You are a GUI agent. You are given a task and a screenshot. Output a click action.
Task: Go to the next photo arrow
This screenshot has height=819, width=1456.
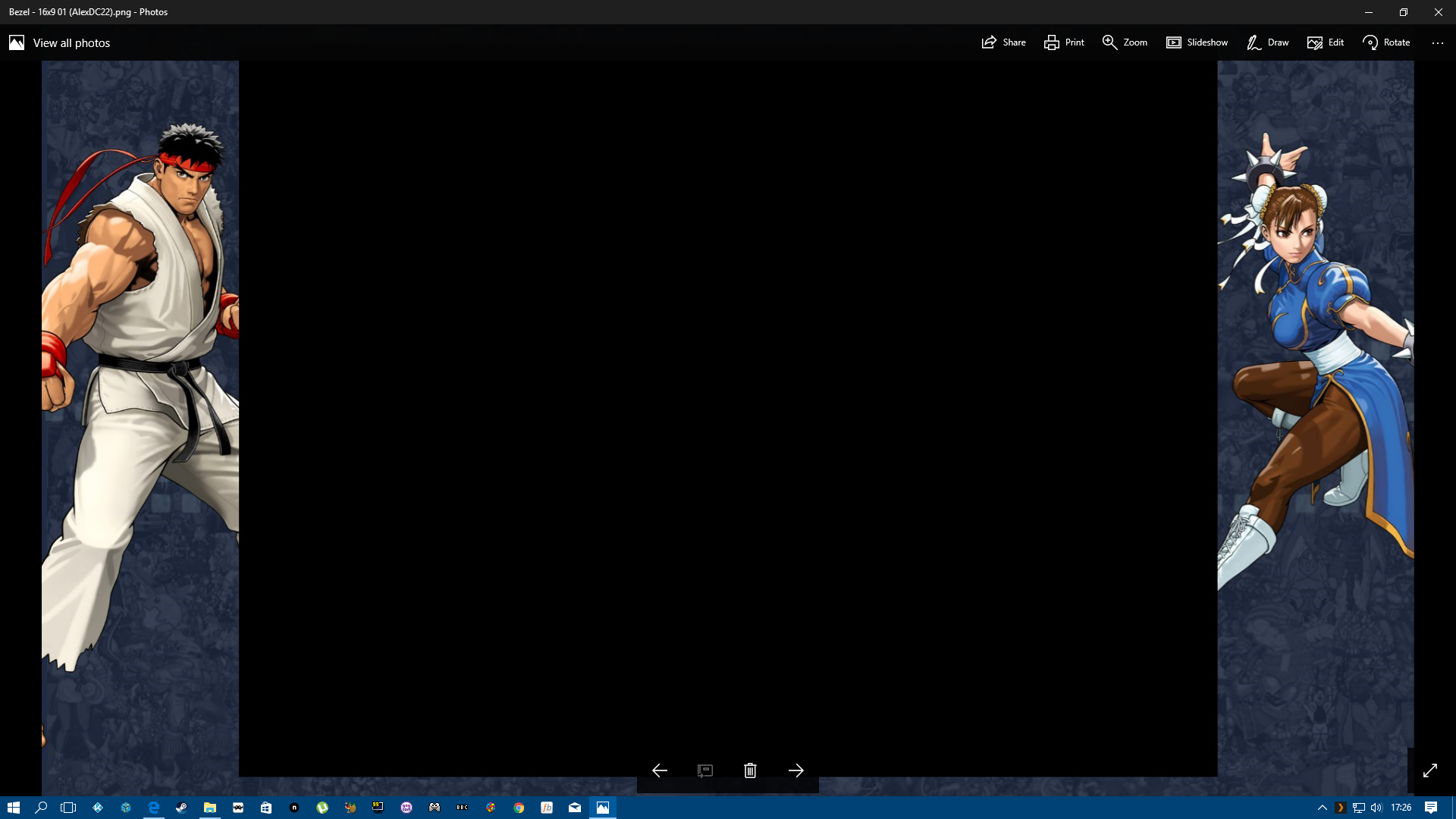click(x=796, y=770)
